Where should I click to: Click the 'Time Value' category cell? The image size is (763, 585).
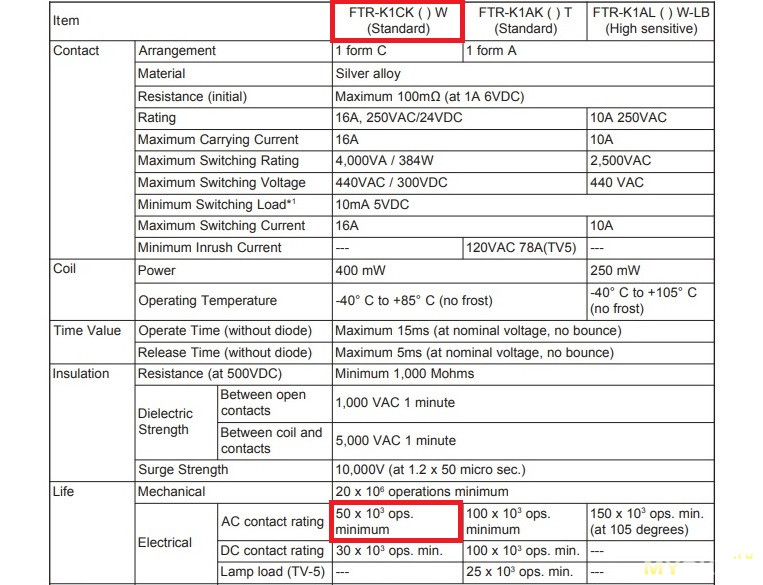click(92, 341)
